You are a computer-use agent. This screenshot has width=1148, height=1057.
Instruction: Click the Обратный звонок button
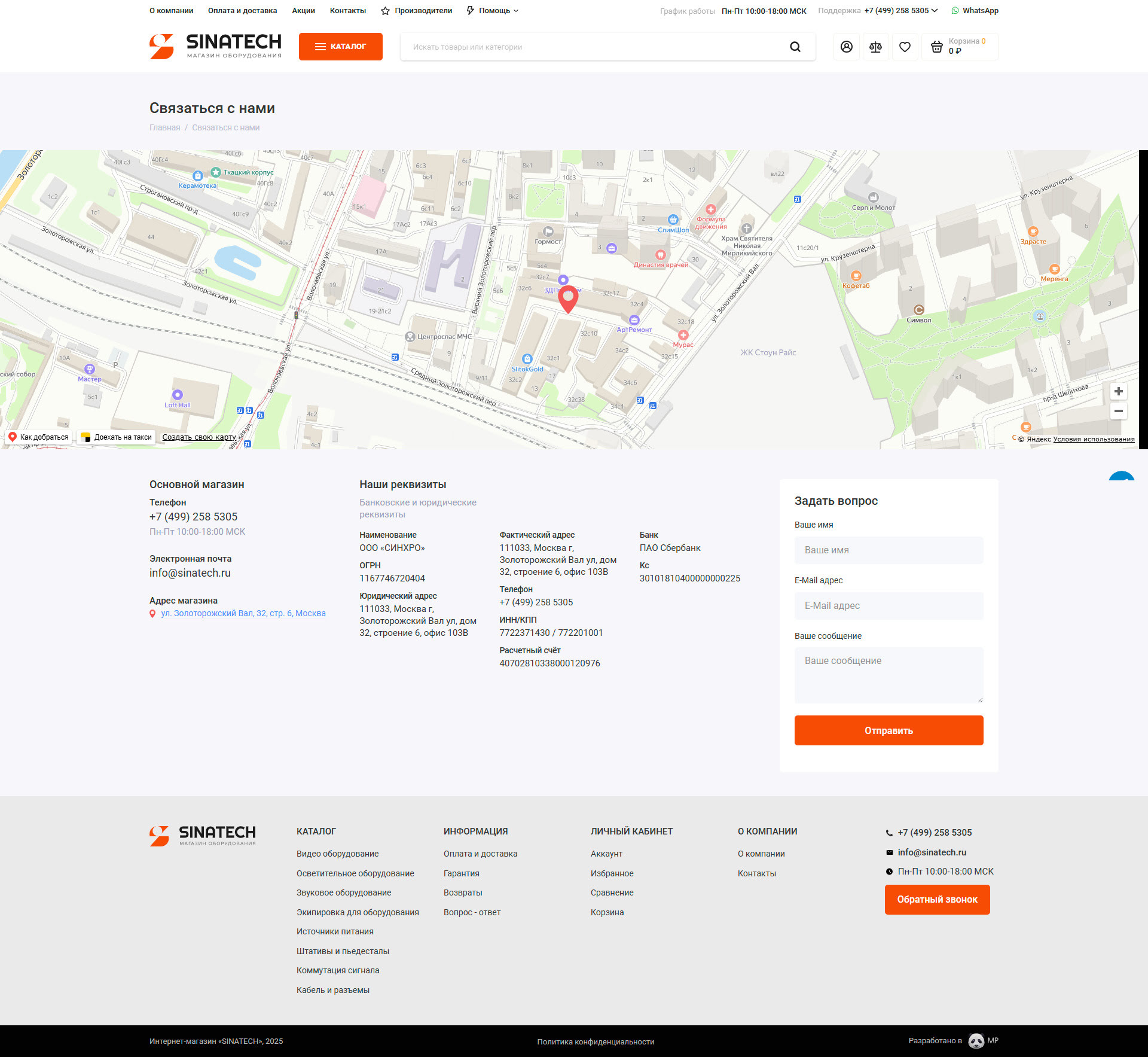(937, 900)
